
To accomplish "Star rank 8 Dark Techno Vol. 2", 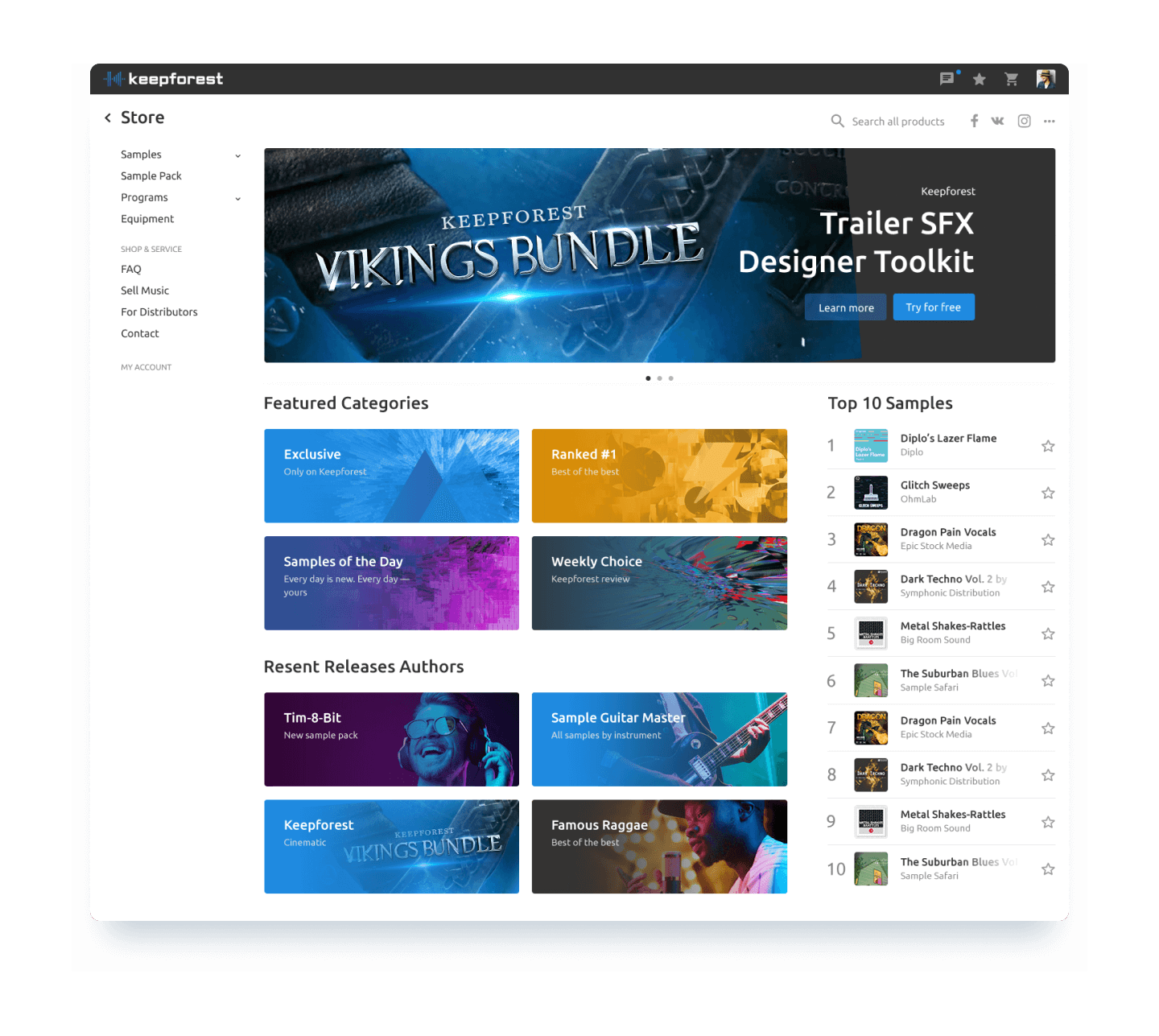I will pyautogui.click(x=1048, y=775).
